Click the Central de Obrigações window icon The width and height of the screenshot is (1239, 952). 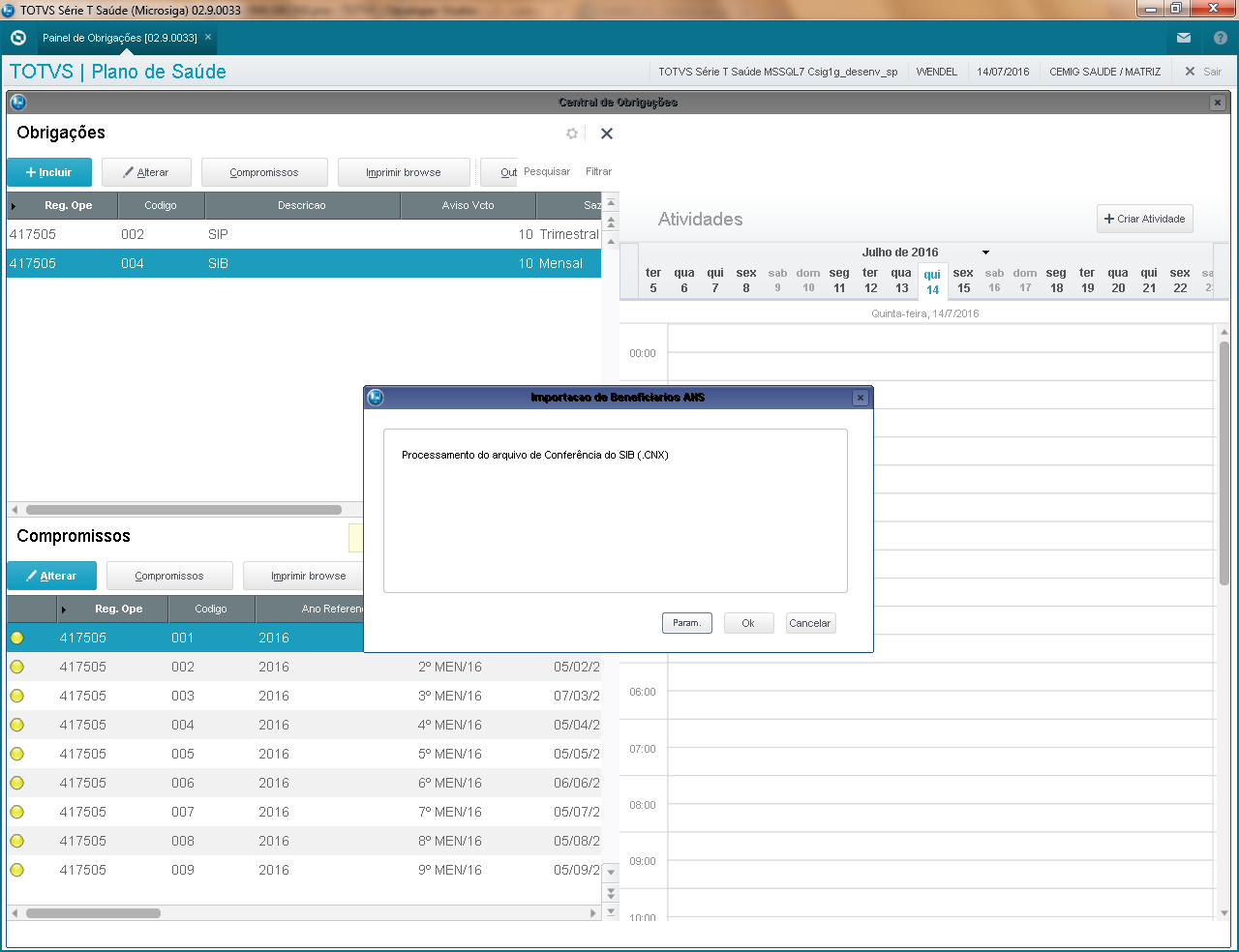(x=17, y=103)
